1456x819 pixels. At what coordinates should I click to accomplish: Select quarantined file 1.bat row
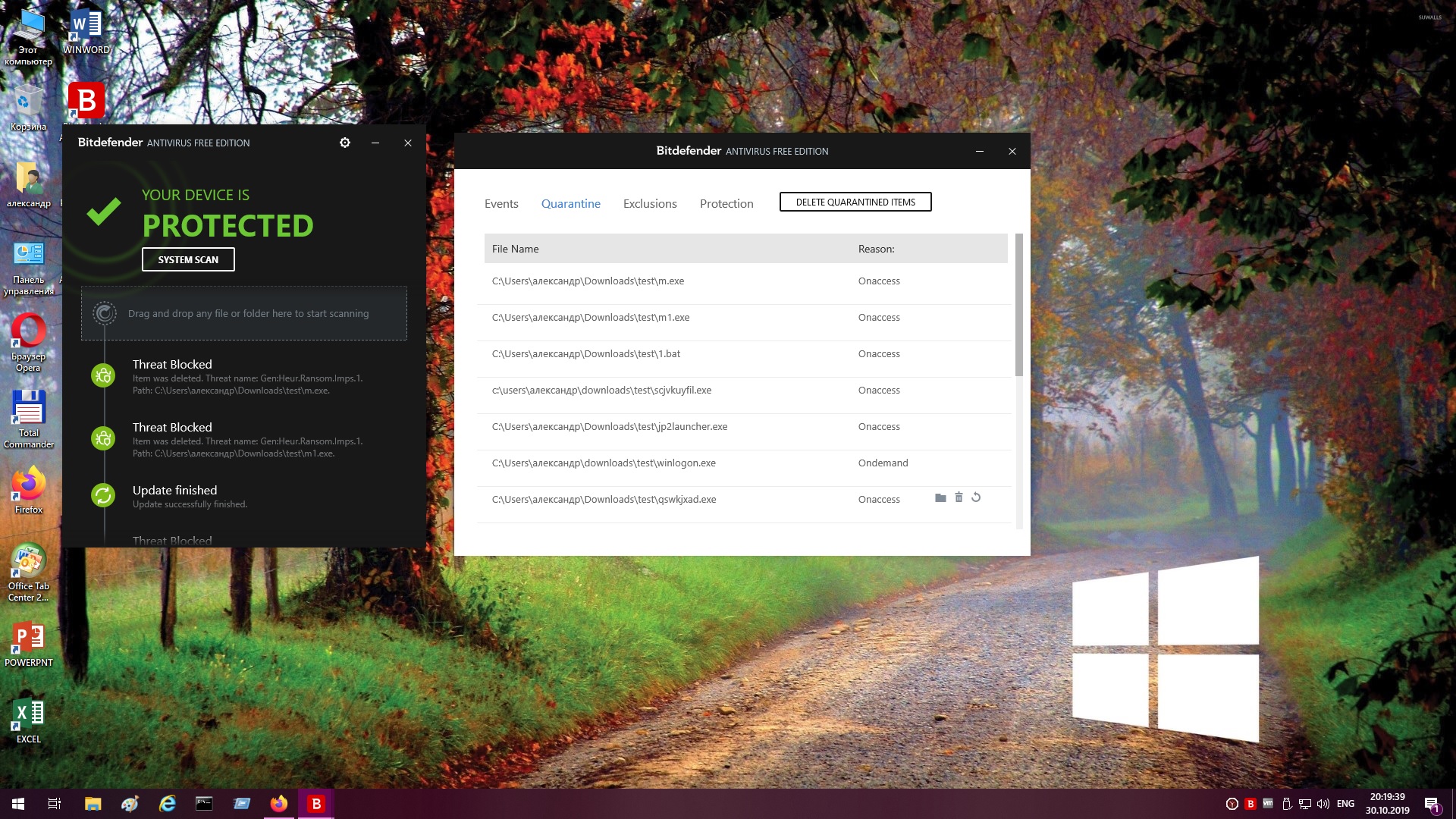(x=586, y=354)
